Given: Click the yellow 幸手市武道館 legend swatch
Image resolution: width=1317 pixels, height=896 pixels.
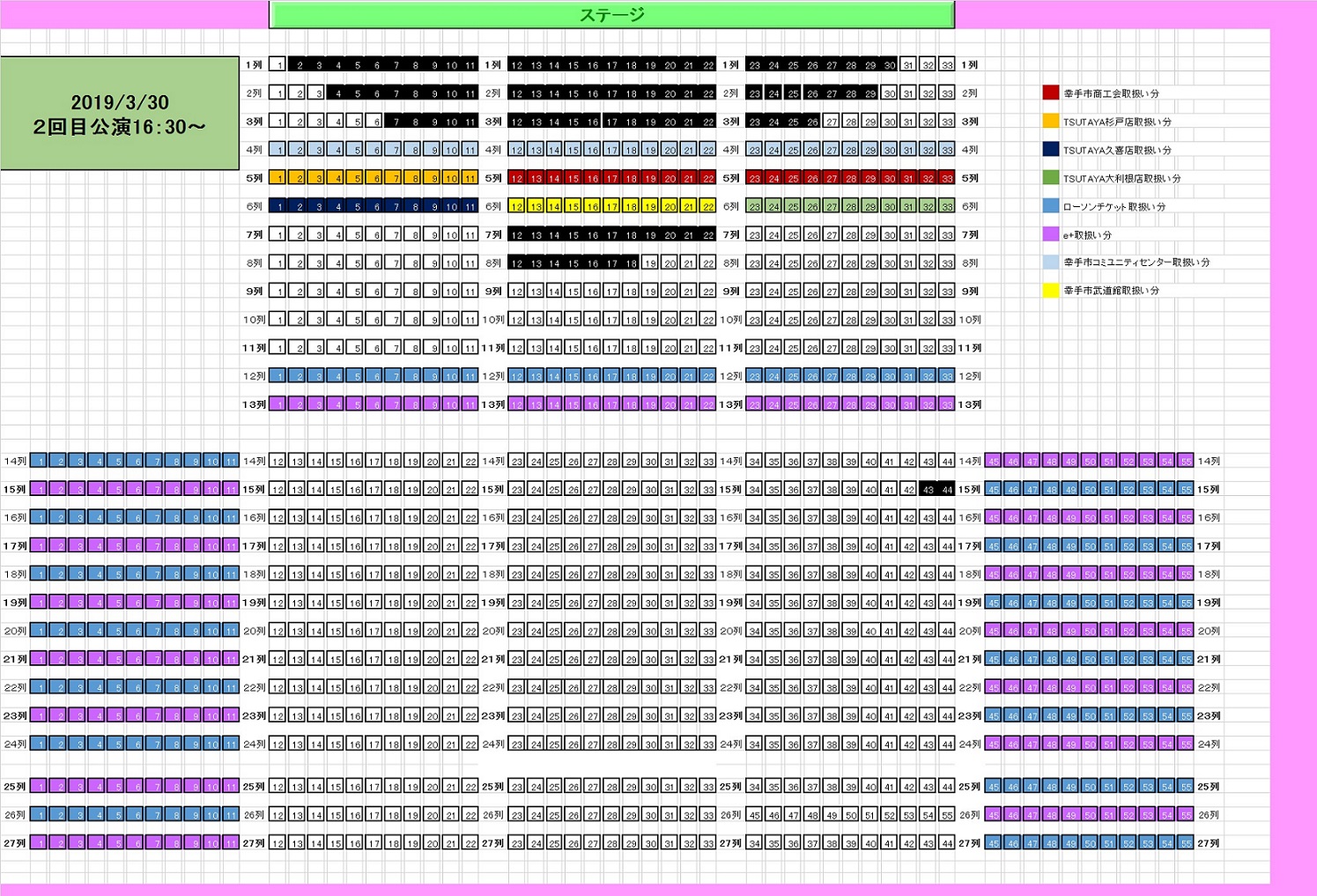Looking at the screenshot, I should tap(1050, 290).
